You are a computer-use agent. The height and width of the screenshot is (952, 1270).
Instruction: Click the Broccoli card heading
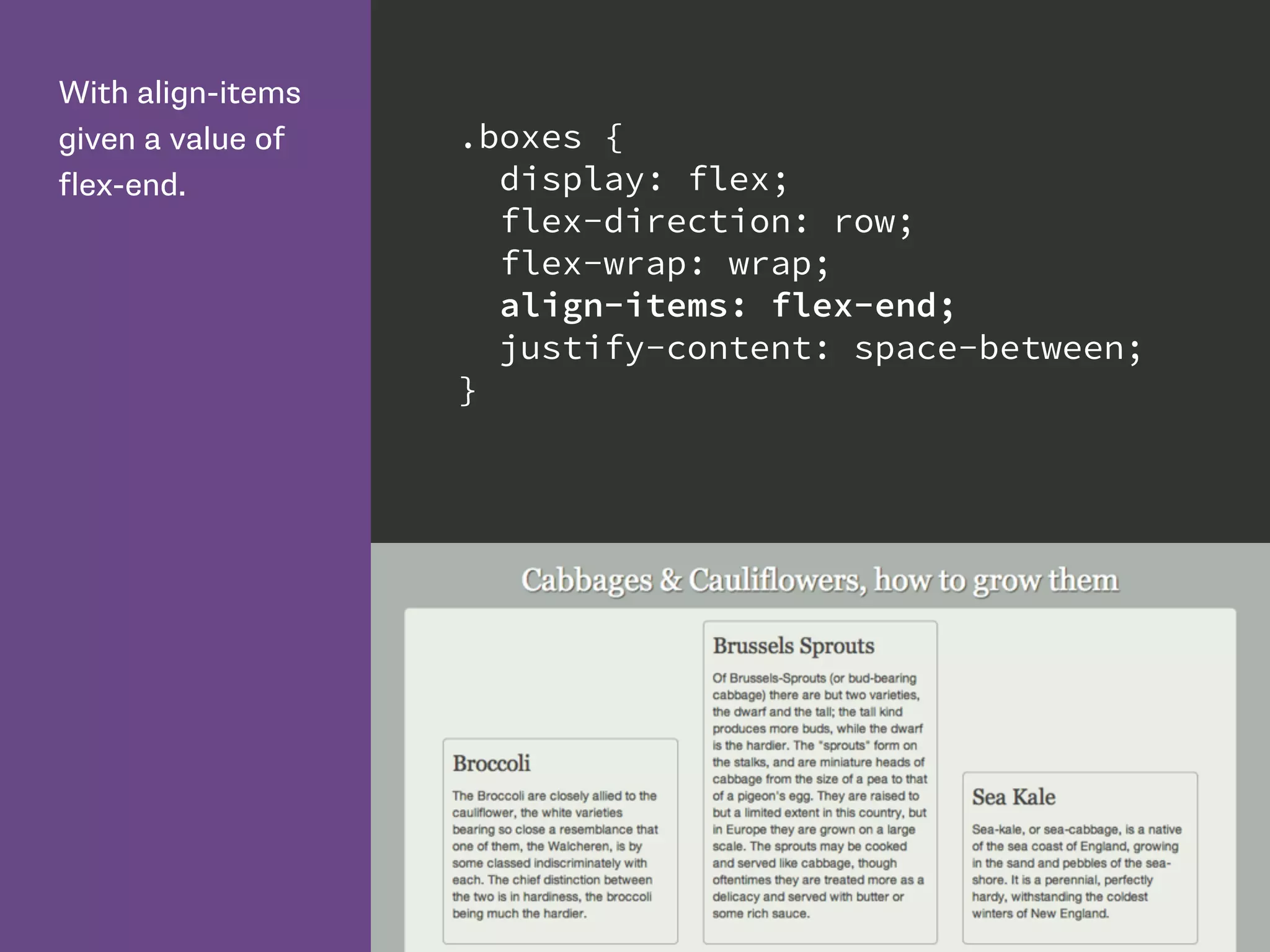point(491,763)
